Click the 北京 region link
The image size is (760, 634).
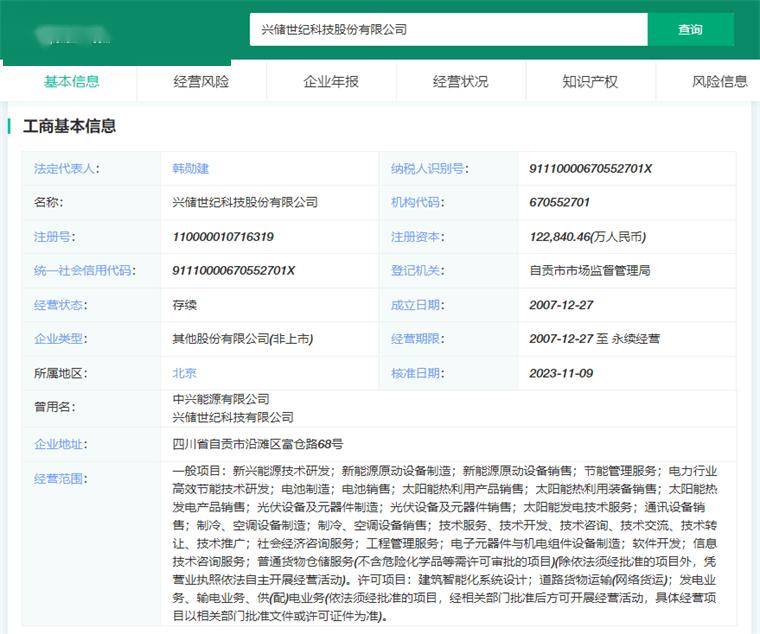(185, 373)
